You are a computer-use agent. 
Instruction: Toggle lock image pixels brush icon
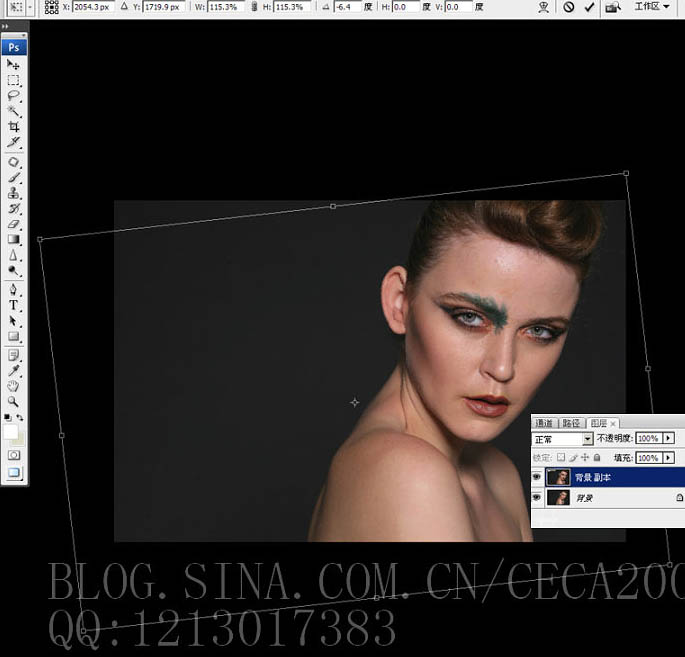[573, 457]
